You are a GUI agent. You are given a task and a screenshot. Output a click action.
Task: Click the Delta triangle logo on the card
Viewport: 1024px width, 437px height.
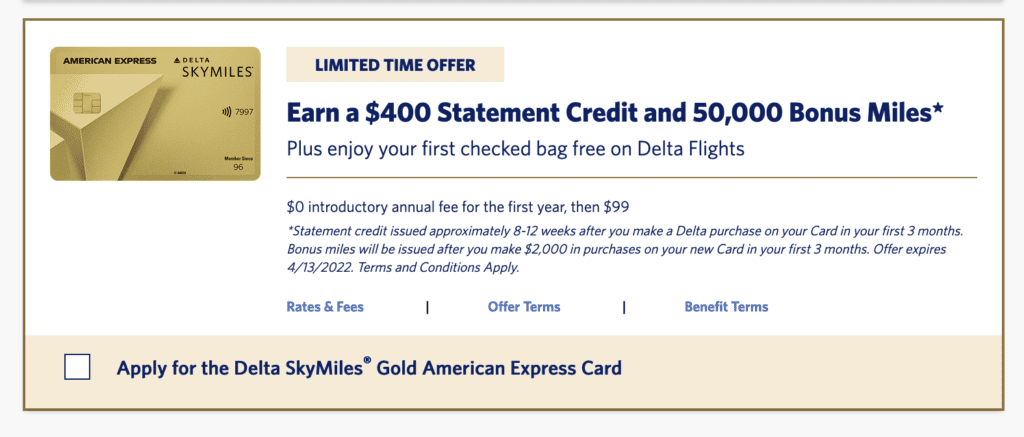click(x=178, y=61)
